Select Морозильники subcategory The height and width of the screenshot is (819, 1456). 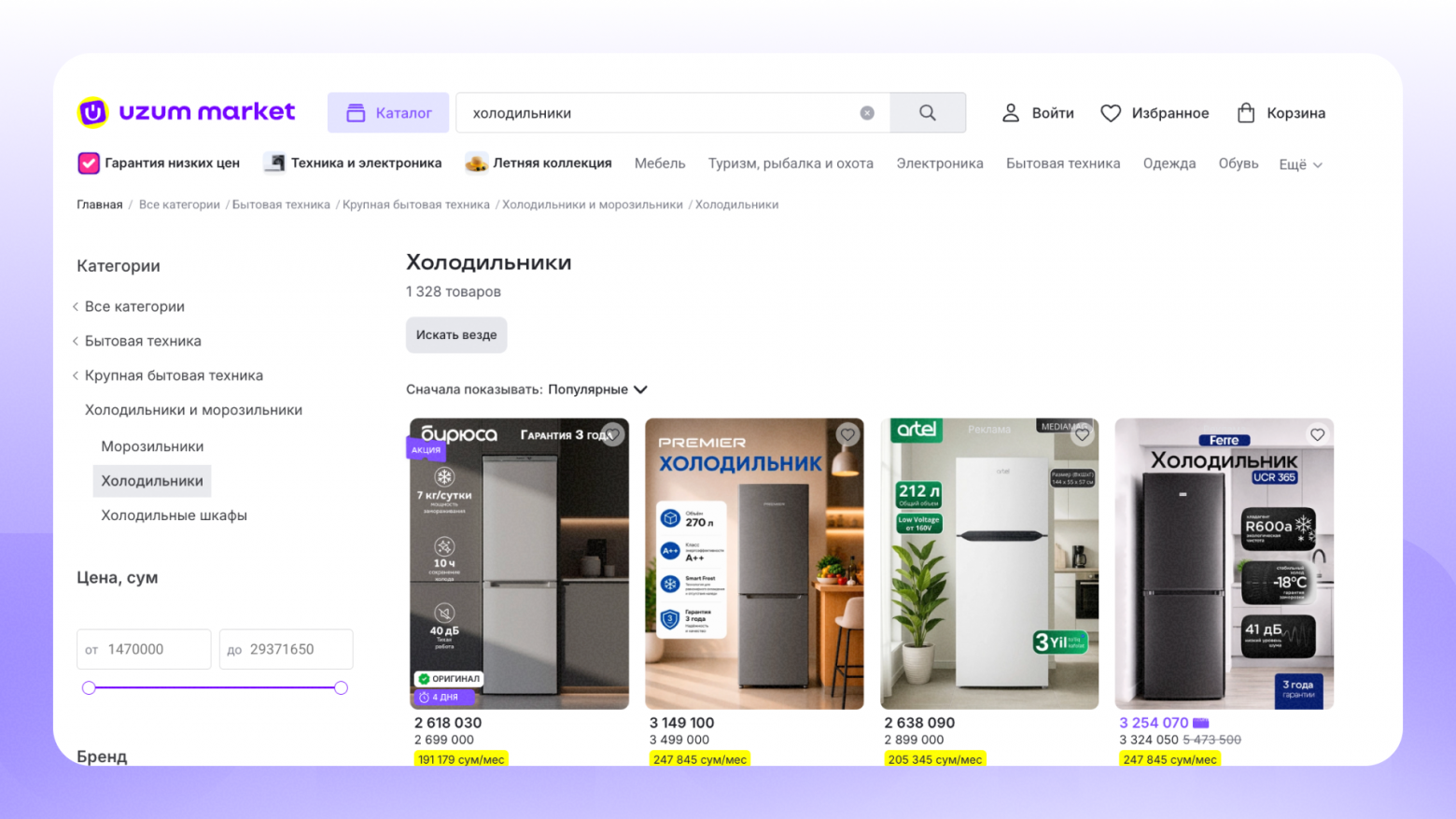(152, 446)
